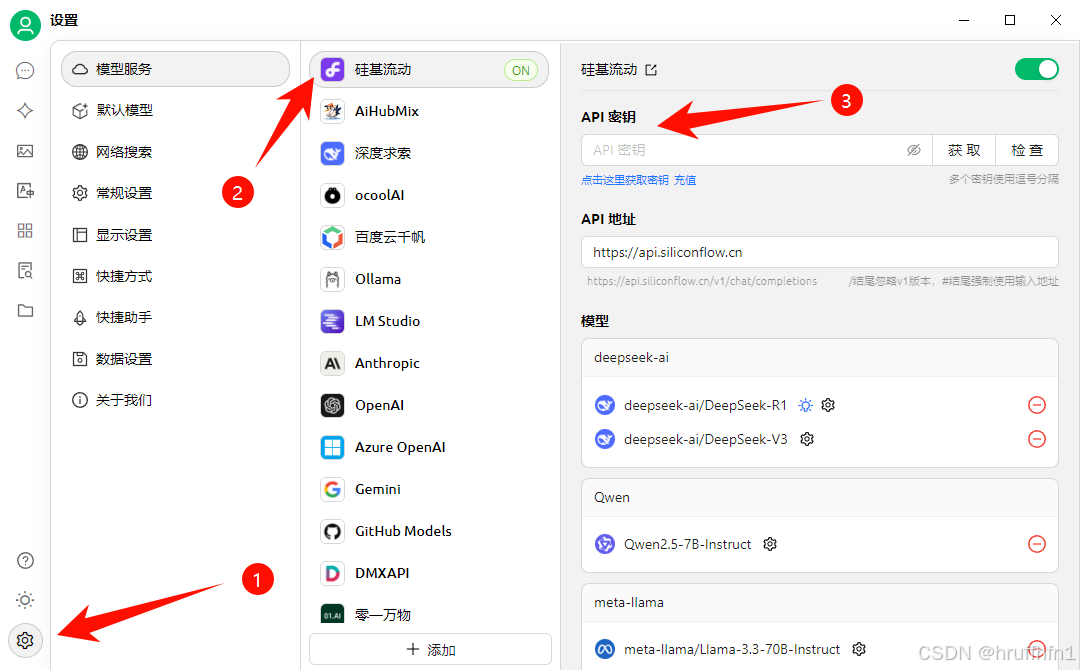Maximize the settings window
The height and width of the screenshot is (670, 1080).
(x=1010, y=20)
